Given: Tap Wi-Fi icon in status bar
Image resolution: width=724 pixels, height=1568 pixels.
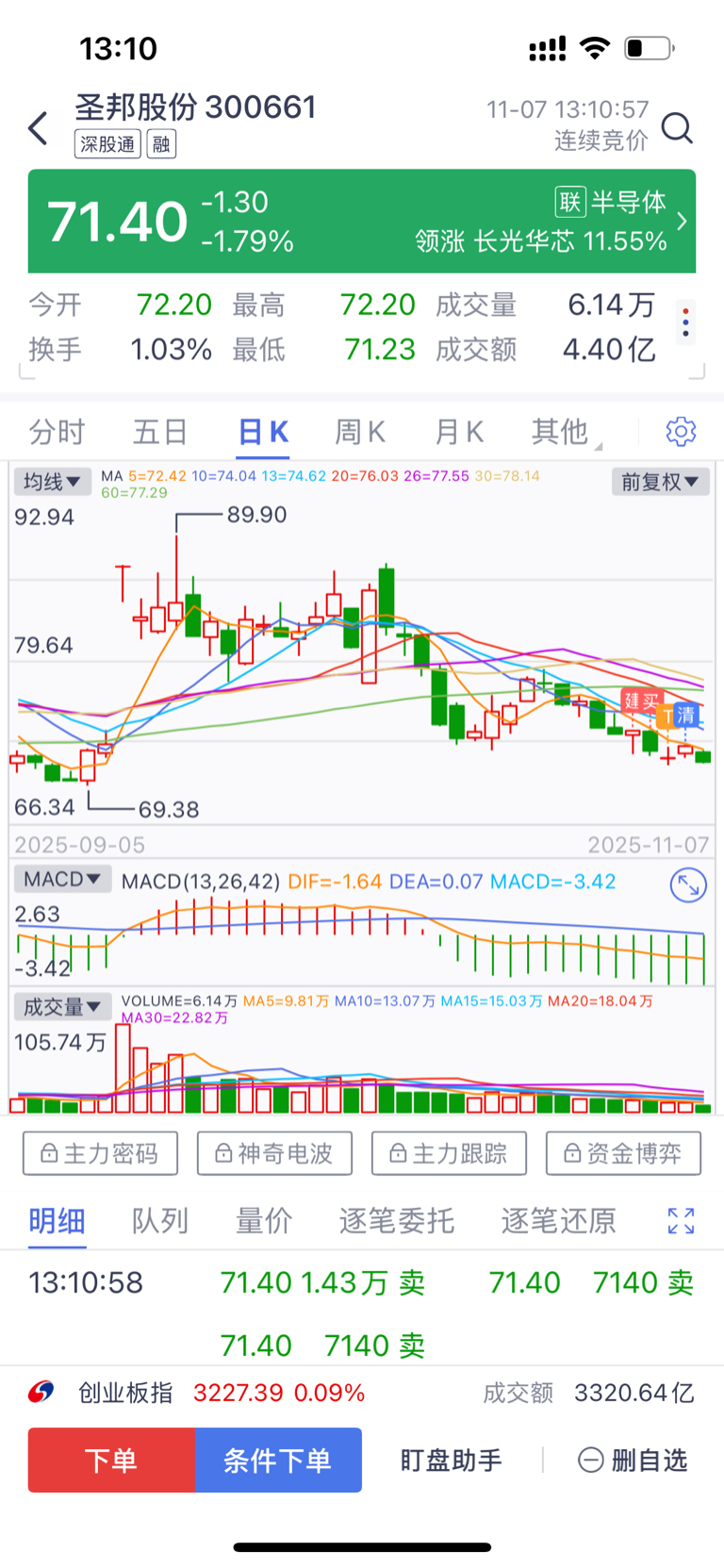Looking at the screenshot, I should click(x=594, y=48).
